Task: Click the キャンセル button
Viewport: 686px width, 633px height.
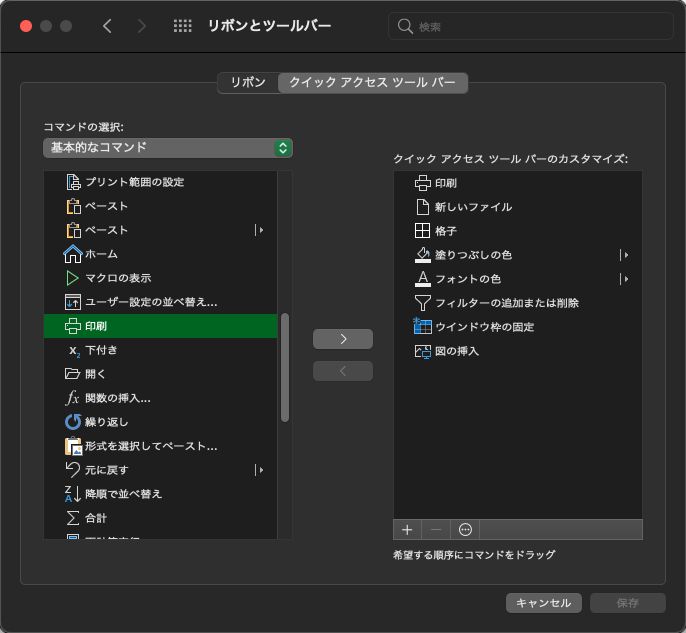Action: click(x=544, y=603)
